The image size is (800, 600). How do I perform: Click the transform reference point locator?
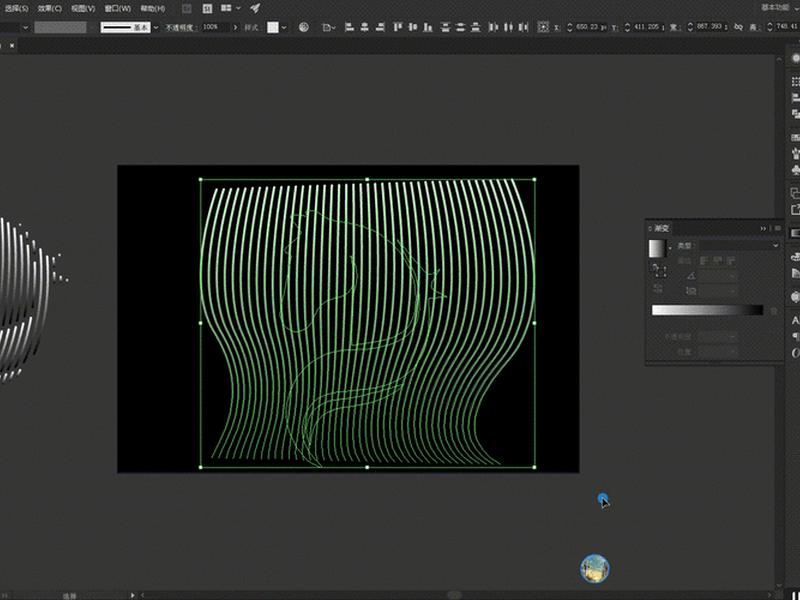click(543, 27)
